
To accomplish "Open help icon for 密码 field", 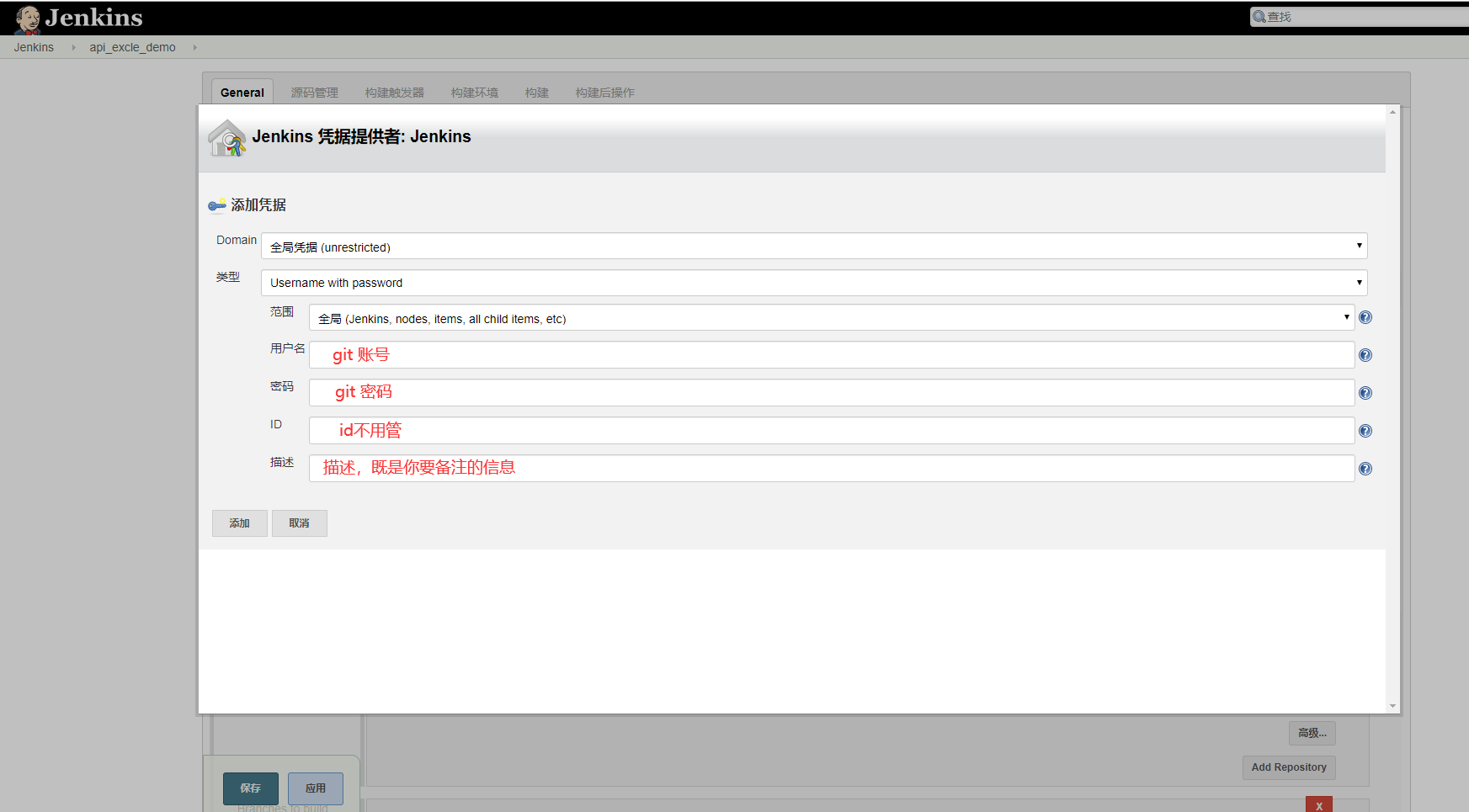I will pyautogui.click(x=1365, y=393).
